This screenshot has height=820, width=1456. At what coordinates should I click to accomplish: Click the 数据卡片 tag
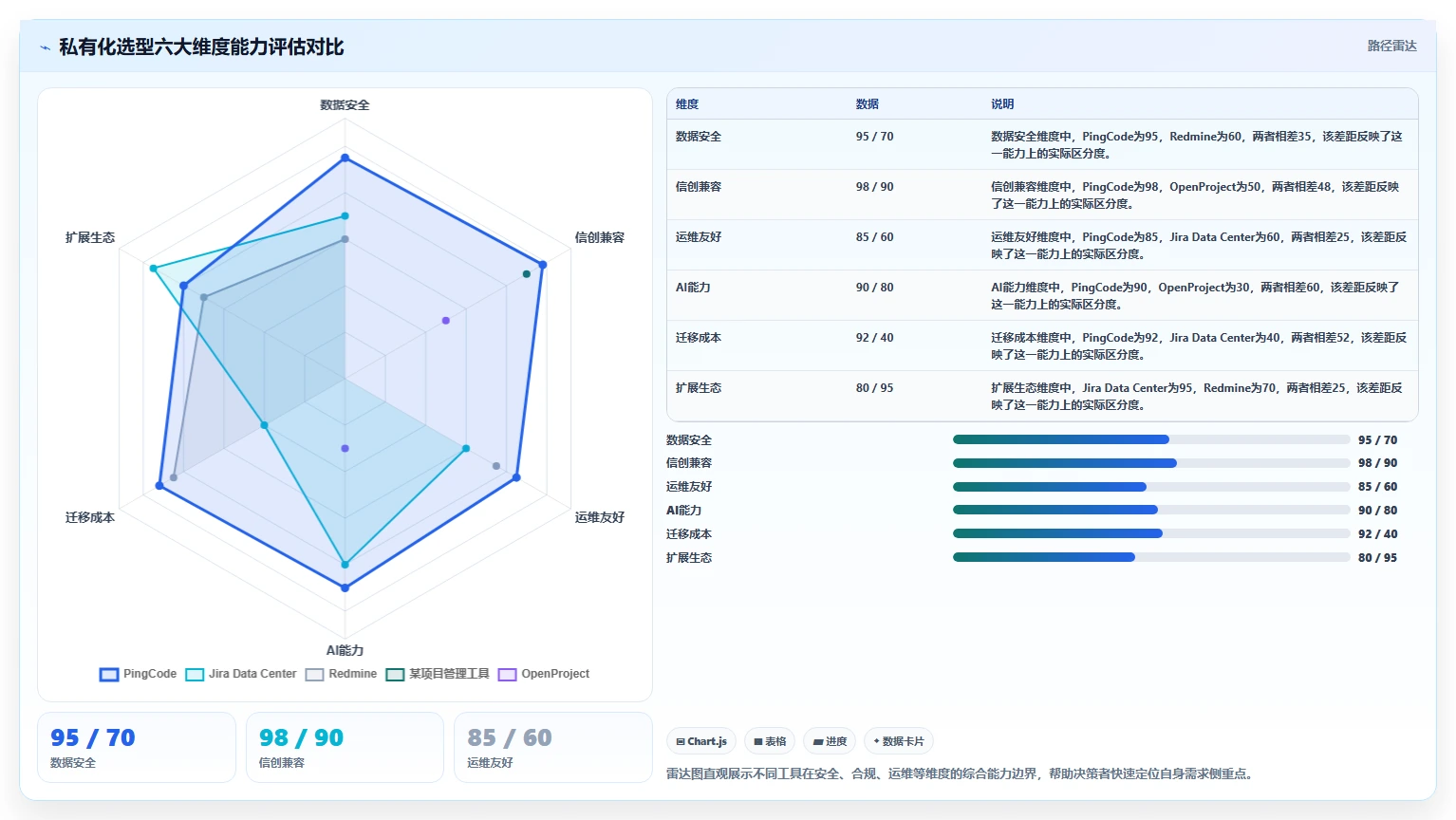(x=899, y=741)
